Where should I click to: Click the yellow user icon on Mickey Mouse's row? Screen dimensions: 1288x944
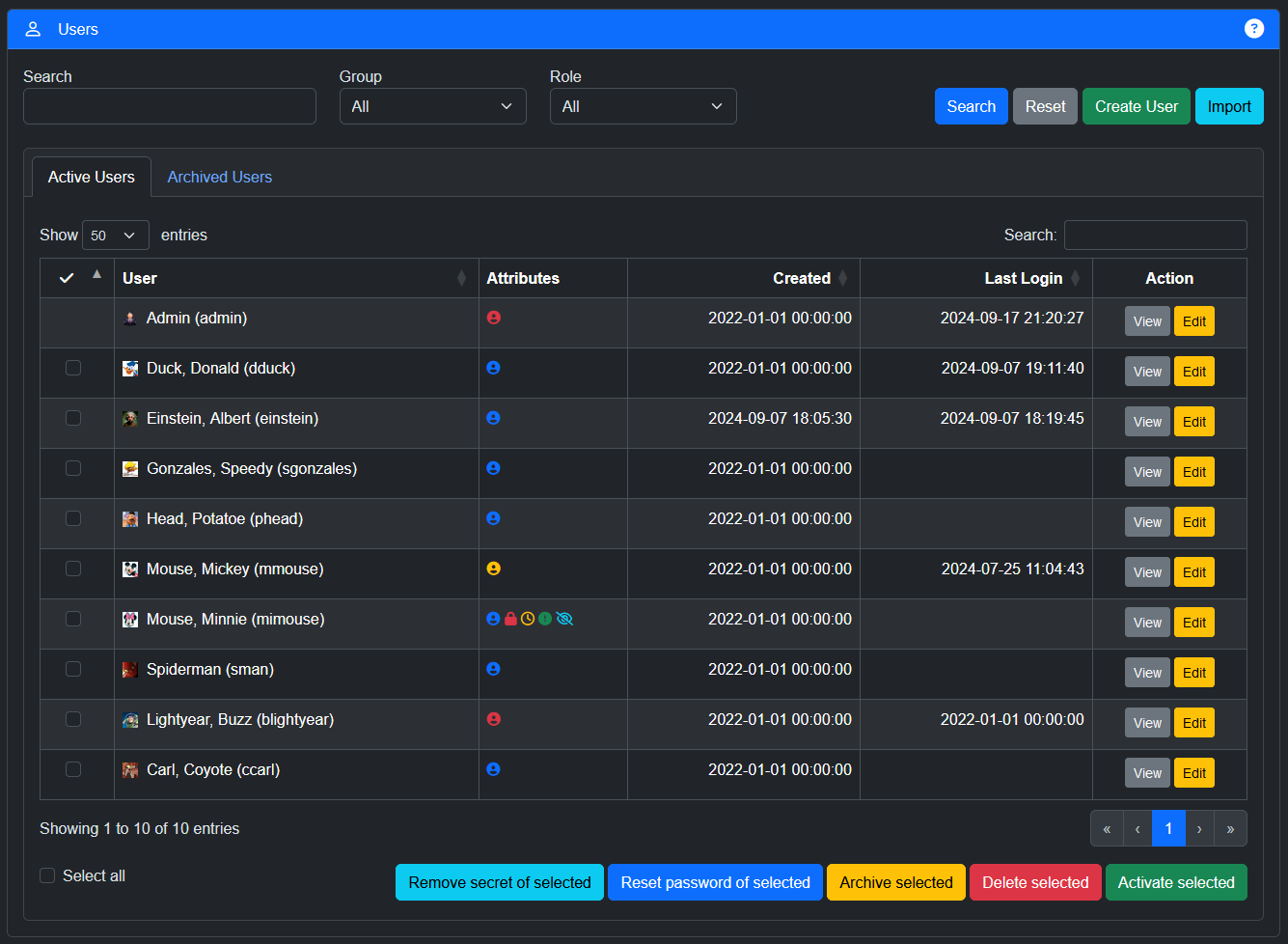click(494, 569)
